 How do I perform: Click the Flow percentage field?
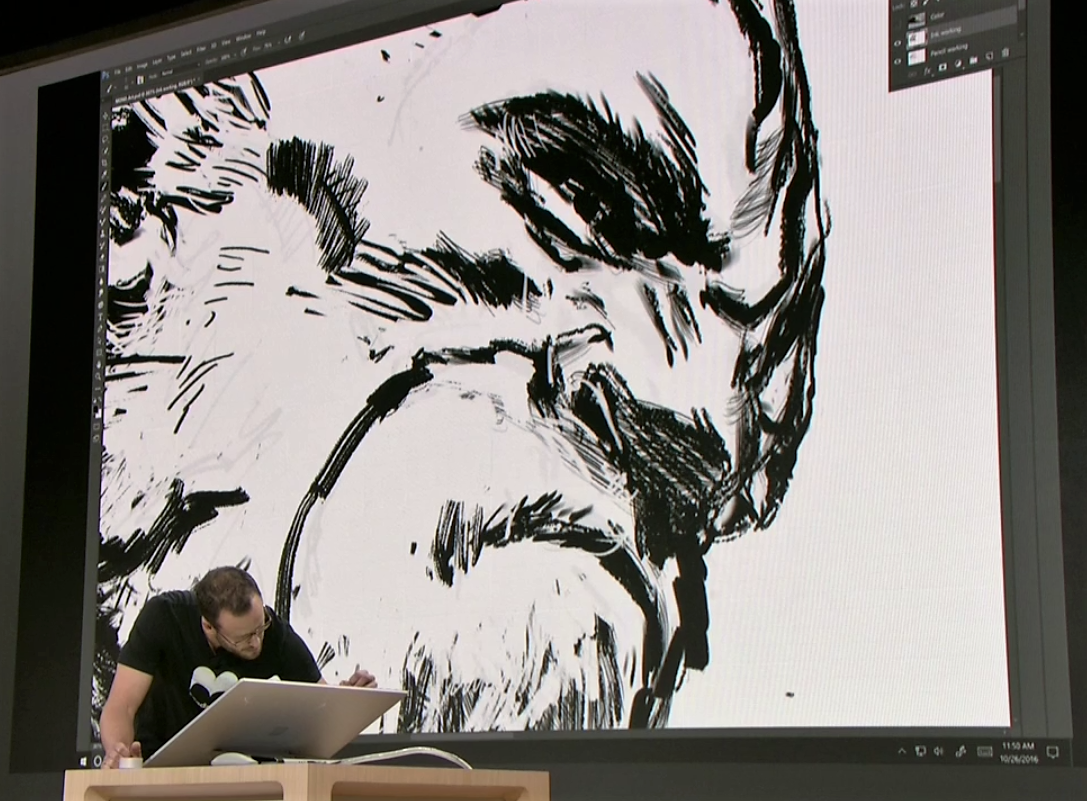266,46
